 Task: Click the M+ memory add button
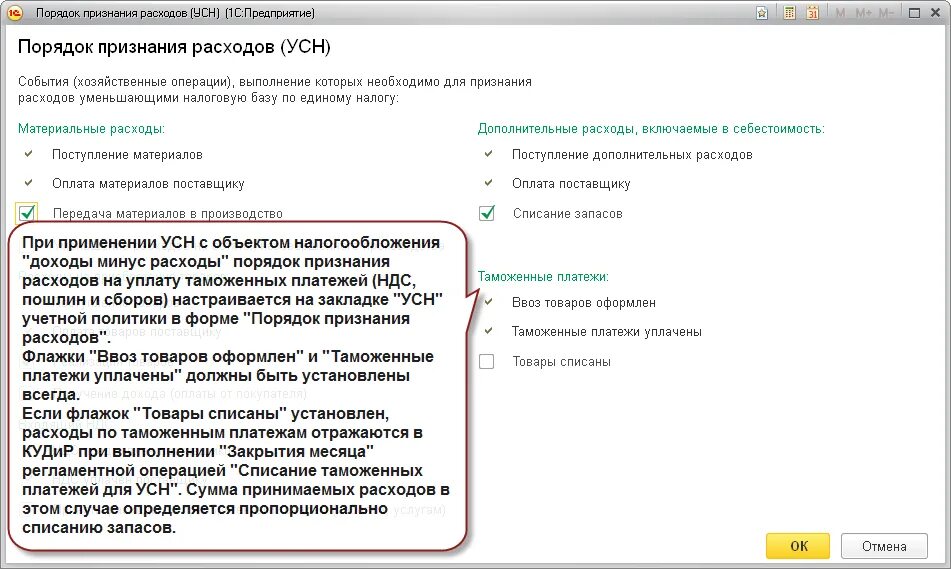(864, 13)
